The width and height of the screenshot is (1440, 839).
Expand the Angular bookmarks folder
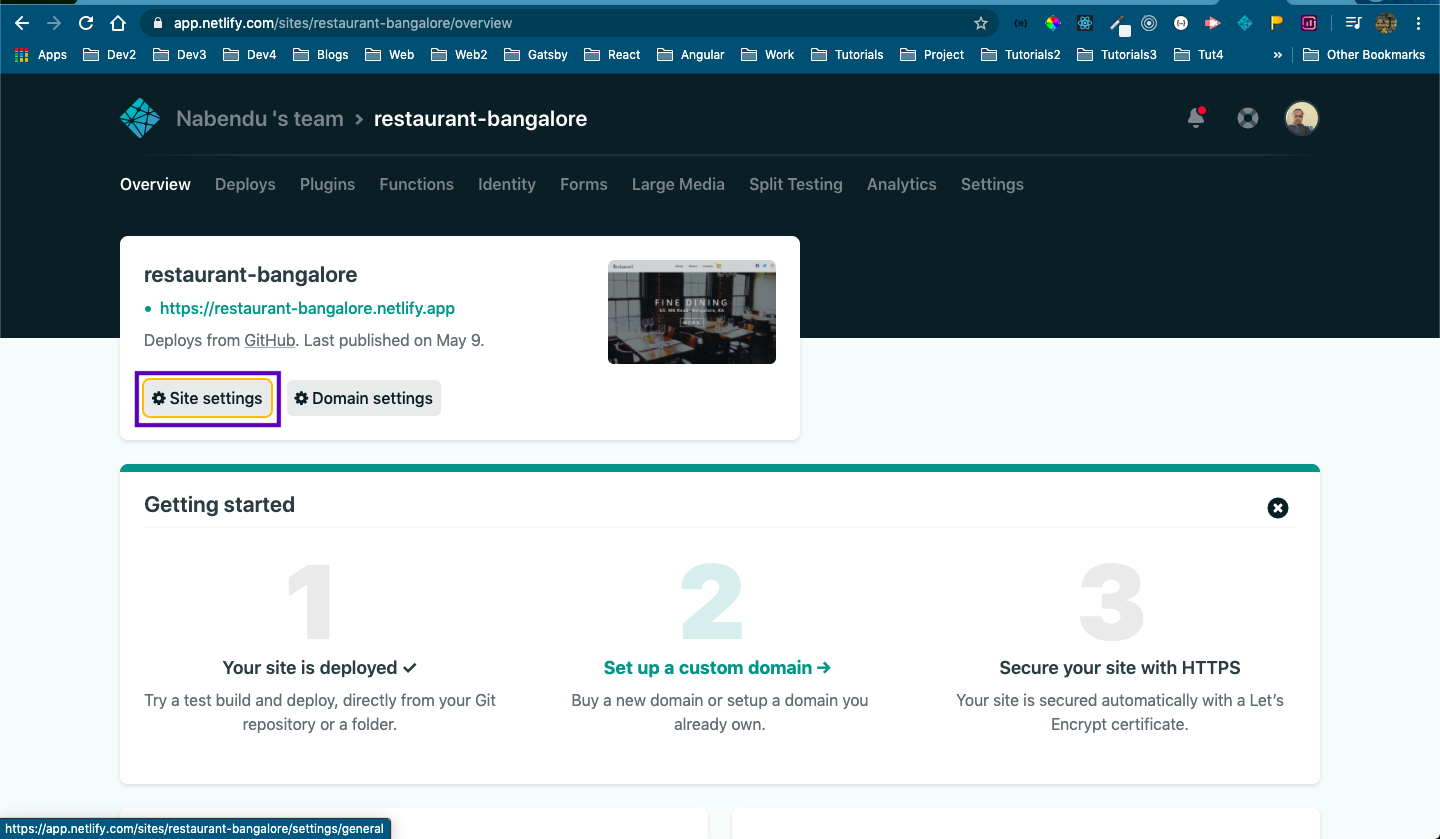(x=690, y=55)
